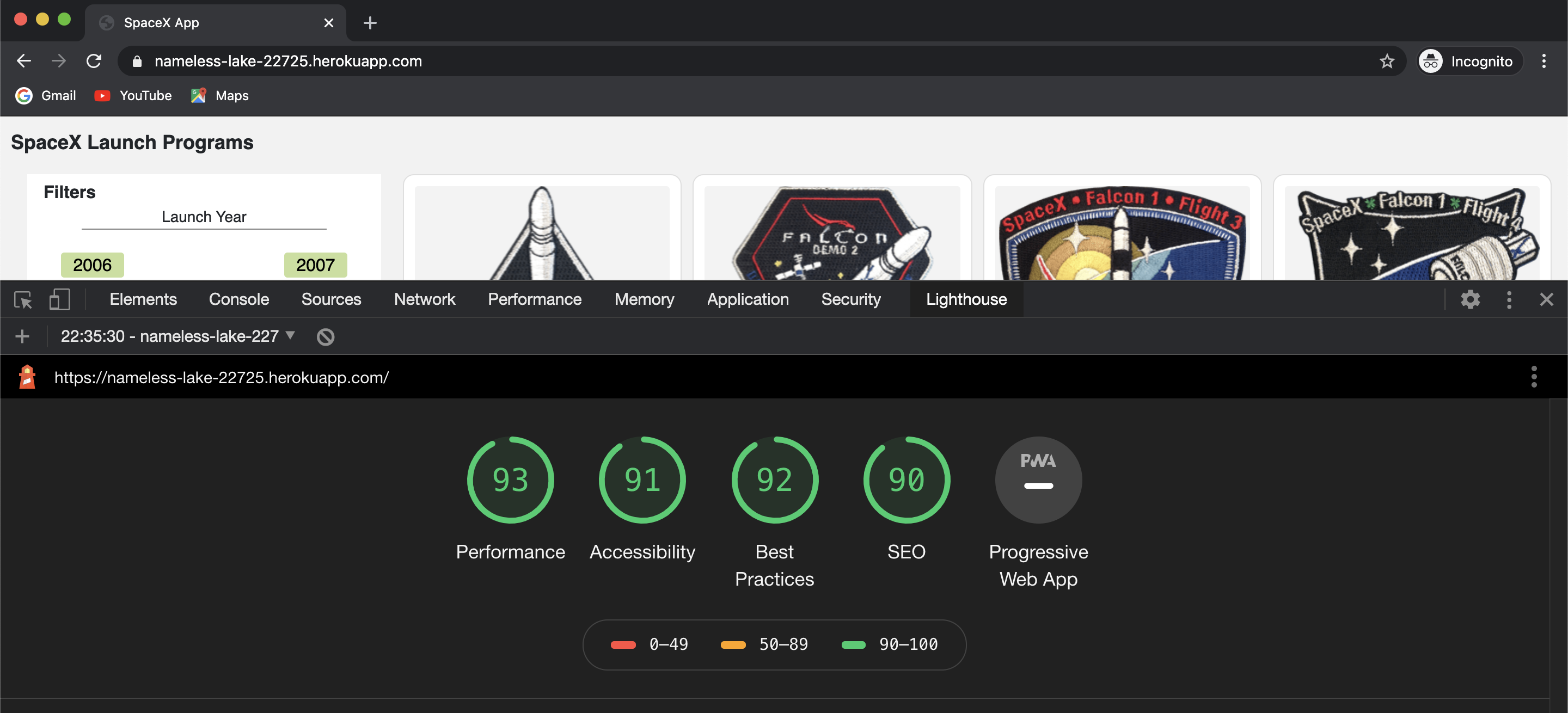1568x713 pixels.
Task: Switch to the Console tab
Action: pos(238,299)
